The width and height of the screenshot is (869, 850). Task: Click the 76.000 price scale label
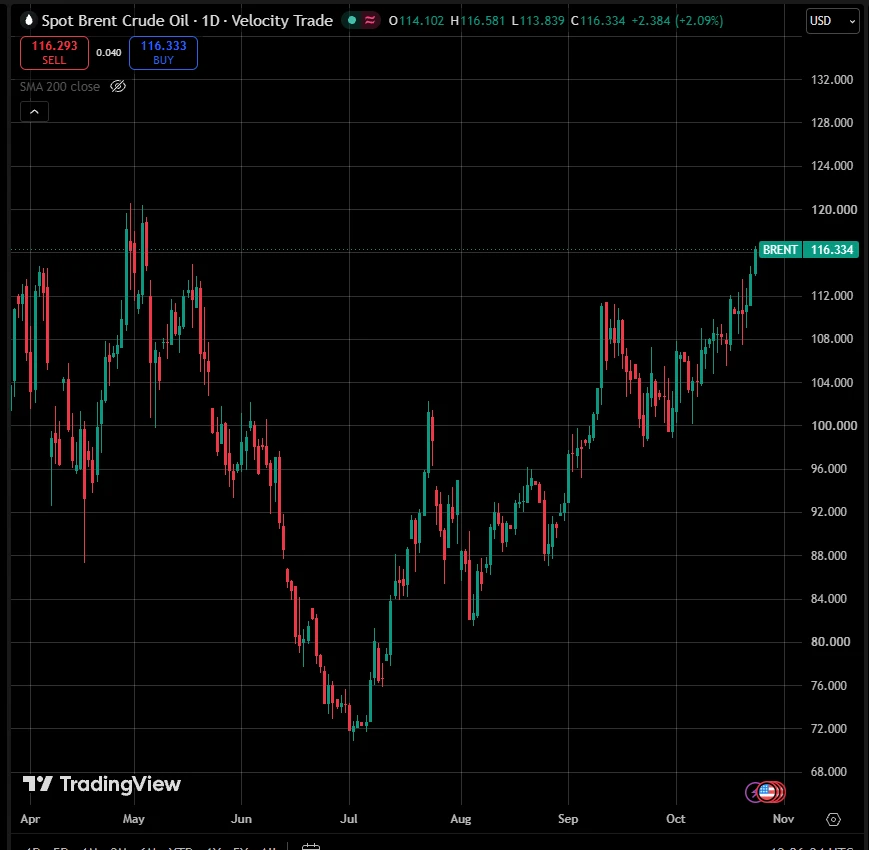click(x=829, y=685)
